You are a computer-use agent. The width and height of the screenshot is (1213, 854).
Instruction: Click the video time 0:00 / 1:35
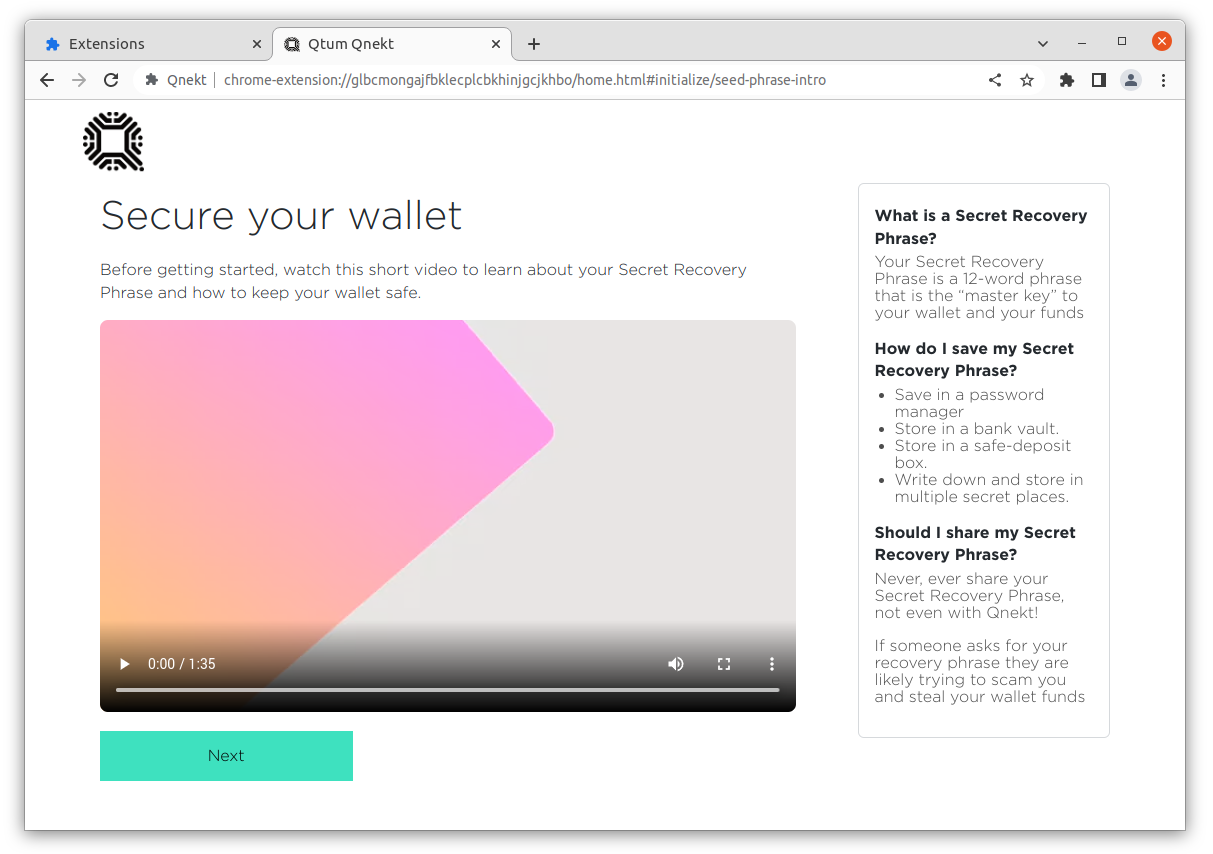(x=182, y=664)
